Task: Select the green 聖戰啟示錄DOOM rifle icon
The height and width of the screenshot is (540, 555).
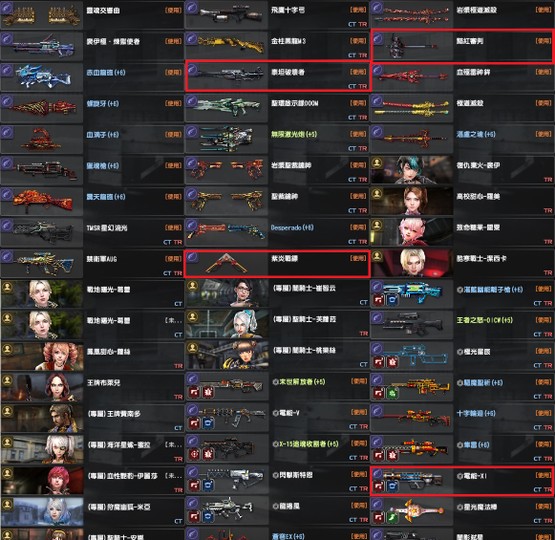Action: 227,108
